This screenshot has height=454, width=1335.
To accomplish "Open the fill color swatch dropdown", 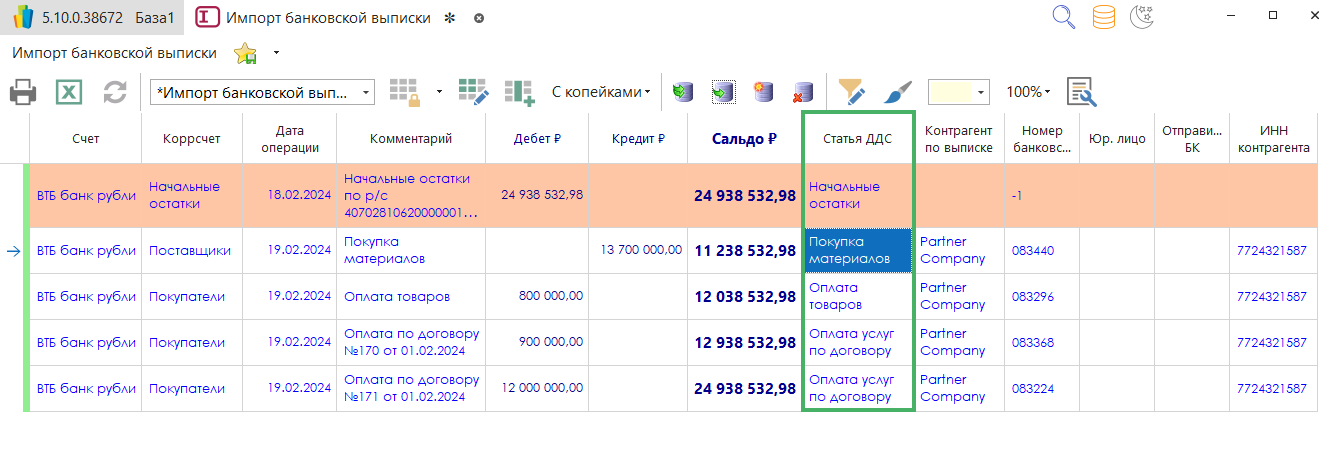I will 981,93.
